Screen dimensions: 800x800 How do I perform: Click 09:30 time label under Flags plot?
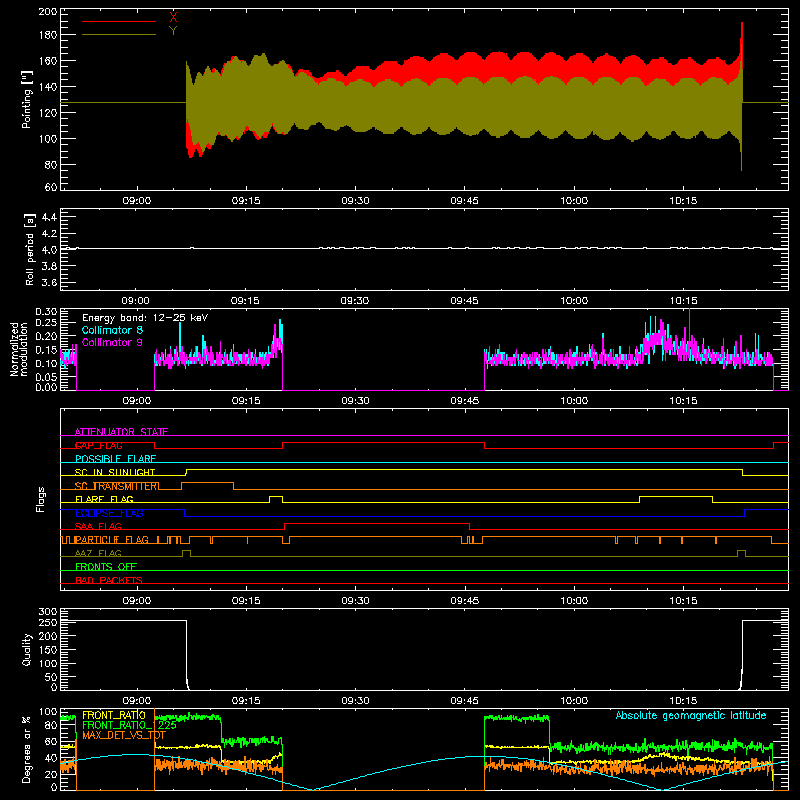[355, 601]
